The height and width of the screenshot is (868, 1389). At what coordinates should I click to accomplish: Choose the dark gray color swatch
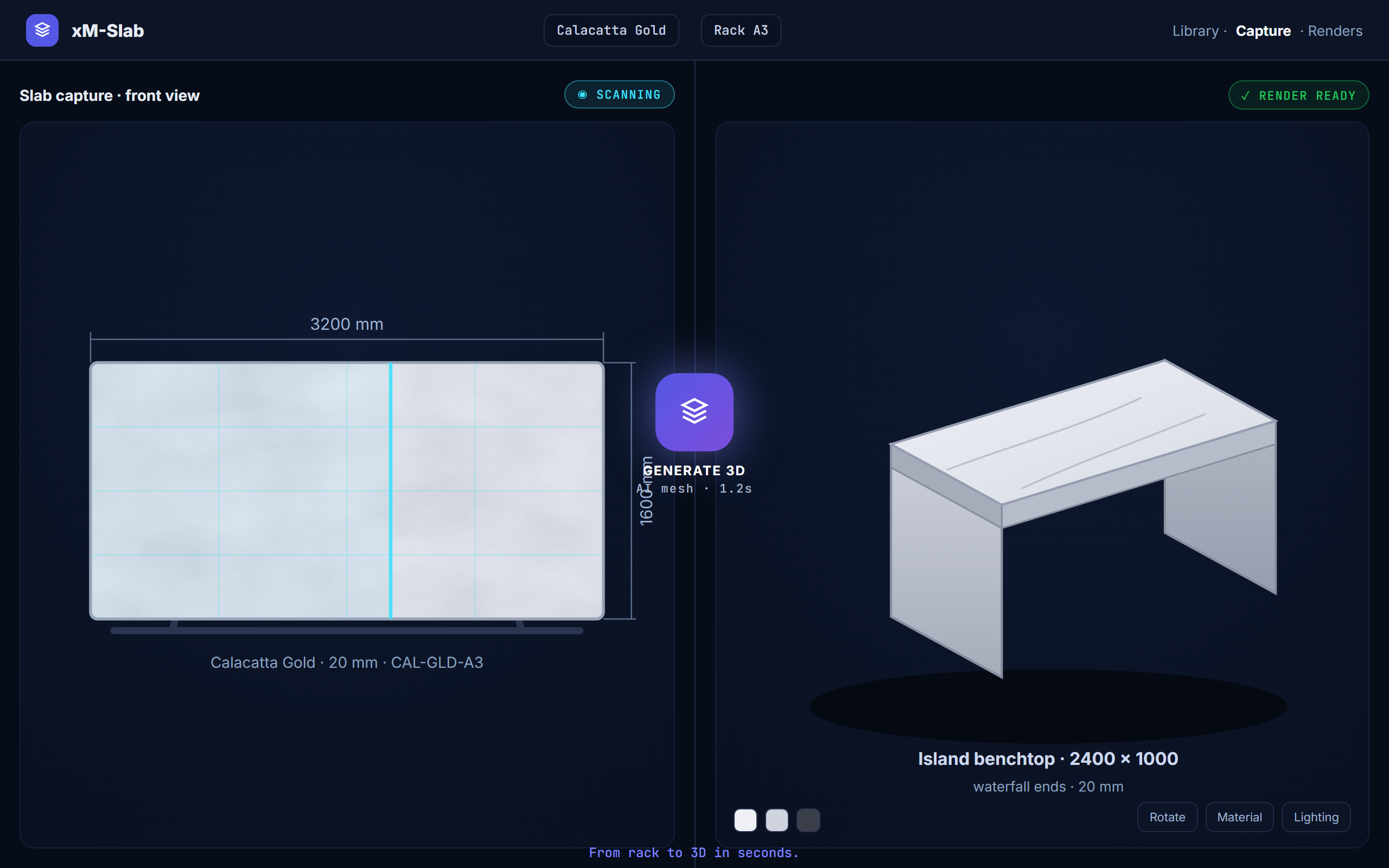[x=808, y=820]
